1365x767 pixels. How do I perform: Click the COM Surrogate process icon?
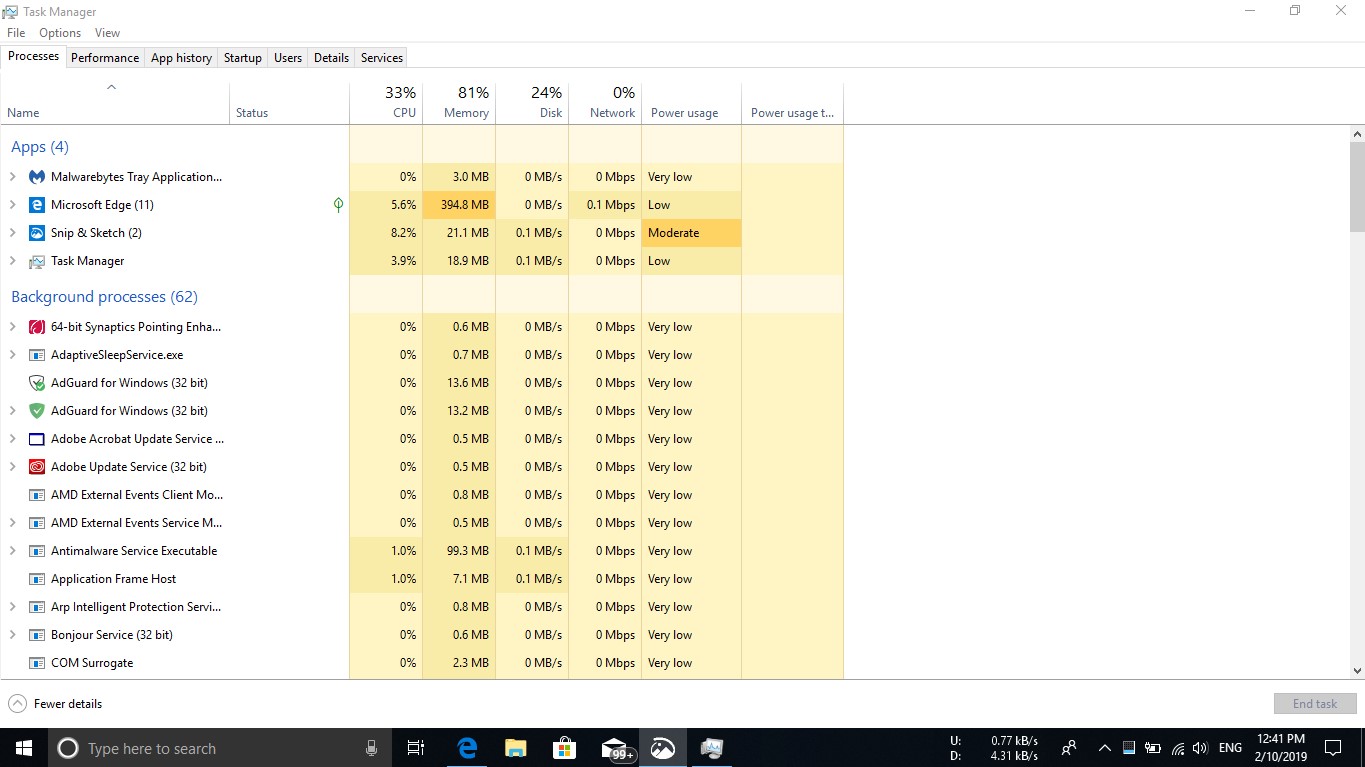tap(37, 663)
